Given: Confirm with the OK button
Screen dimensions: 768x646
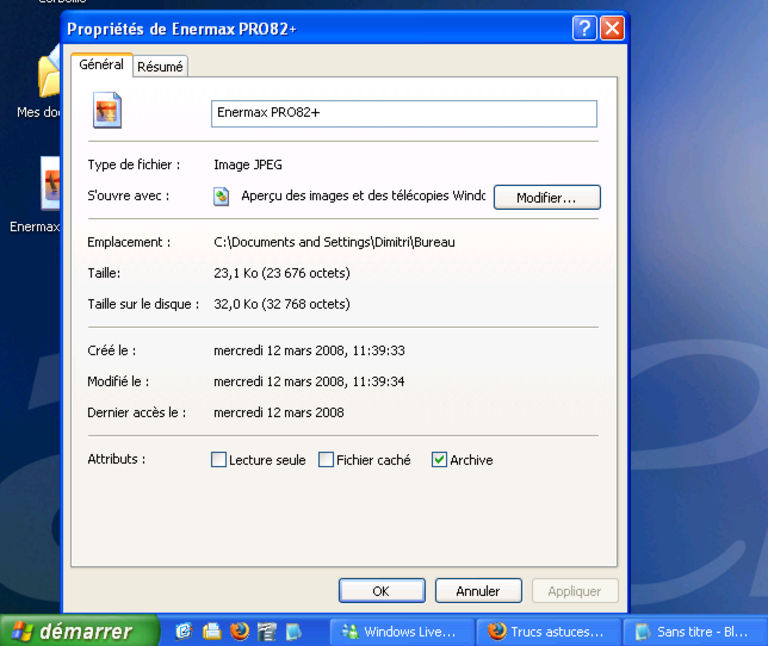Looking at the screenshot, I should click(x=382, y=591).
